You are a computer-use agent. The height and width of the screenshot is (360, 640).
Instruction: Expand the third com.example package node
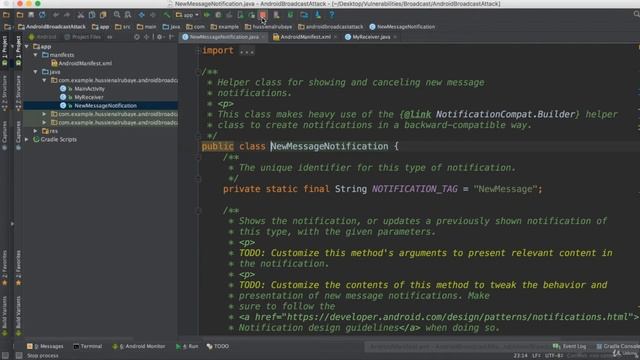tap(44, 122)
